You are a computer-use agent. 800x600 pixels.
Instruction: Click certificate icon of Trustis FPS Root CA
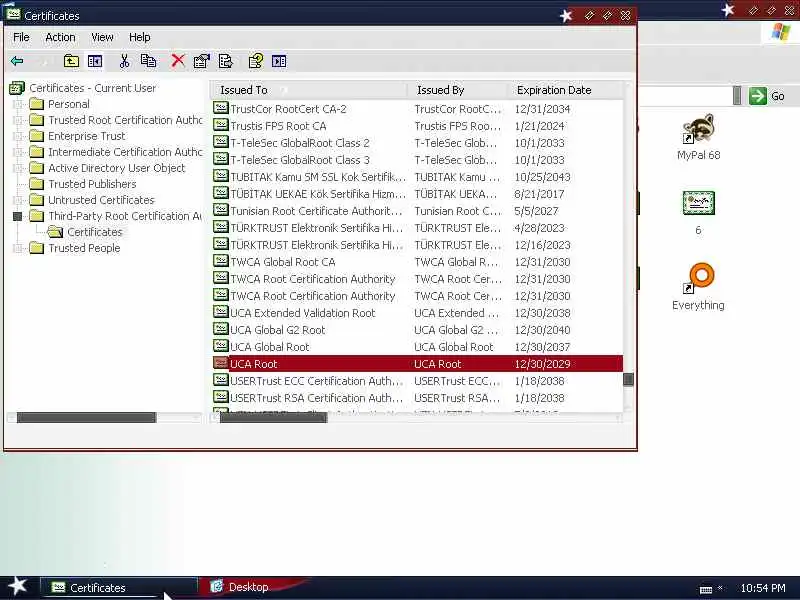220,125
